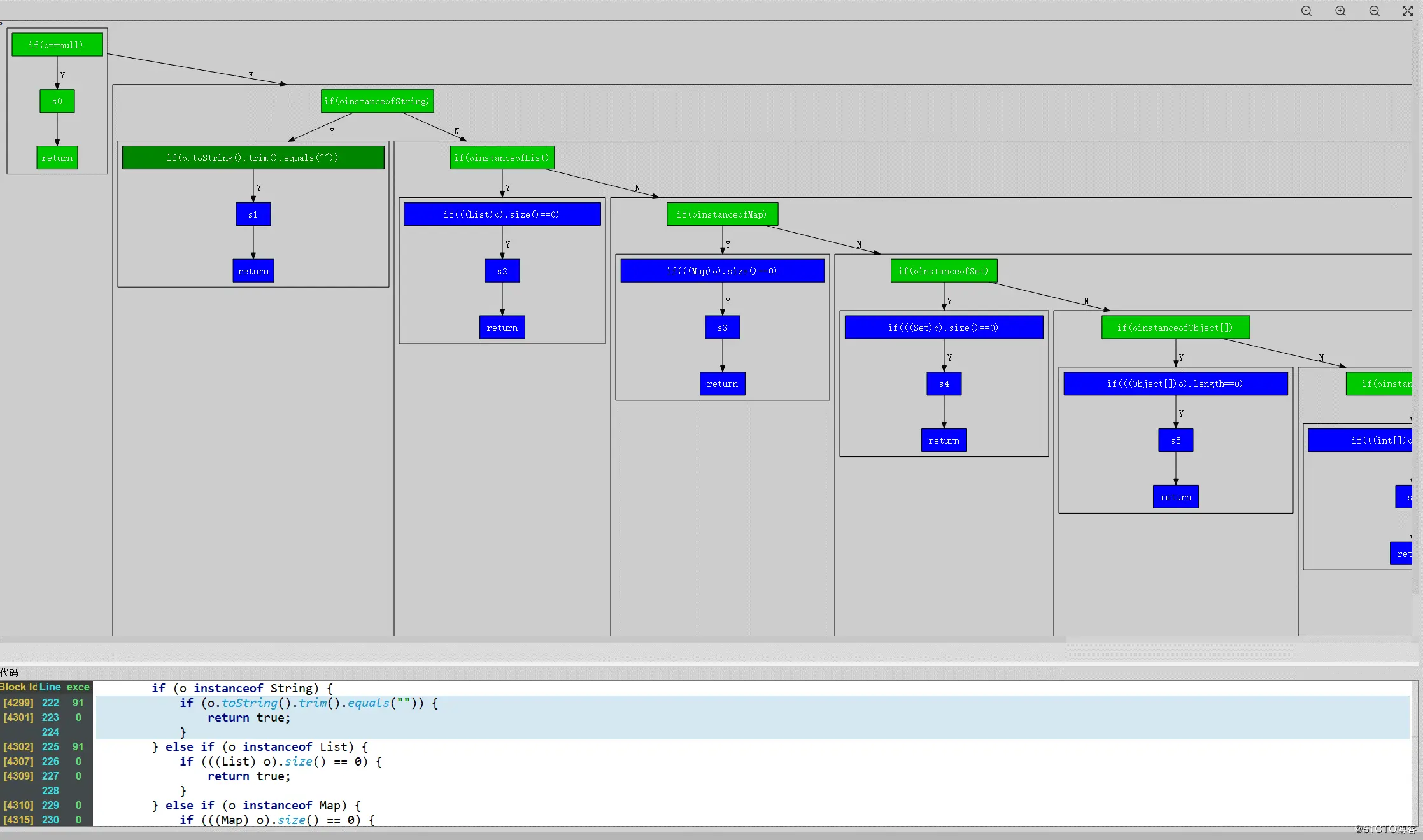The image size is (1423, 840).
Task: Select the if(oinstanceofMap) node
Action: [722, 214]
